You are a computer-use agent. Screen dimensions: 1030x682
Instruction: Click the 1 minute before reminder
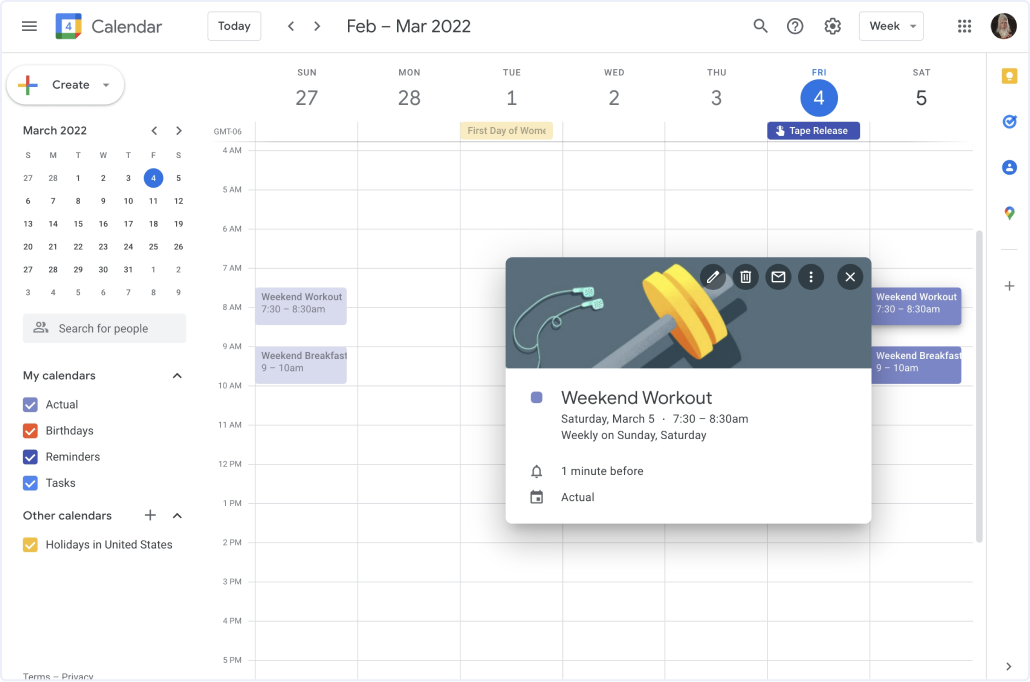[602, 471]
